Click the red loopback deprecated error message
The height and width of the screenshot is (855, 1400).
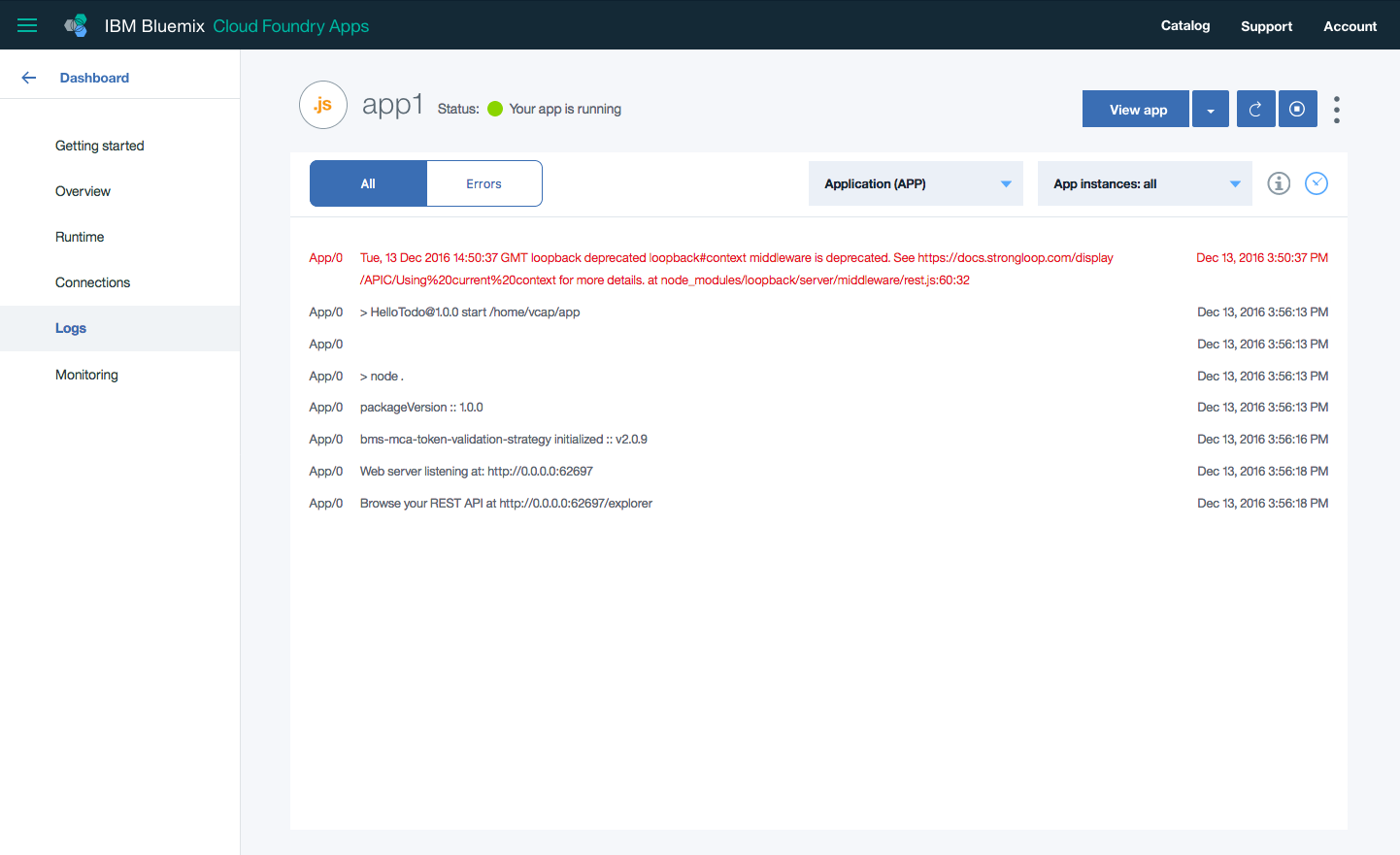coord(737,269)
